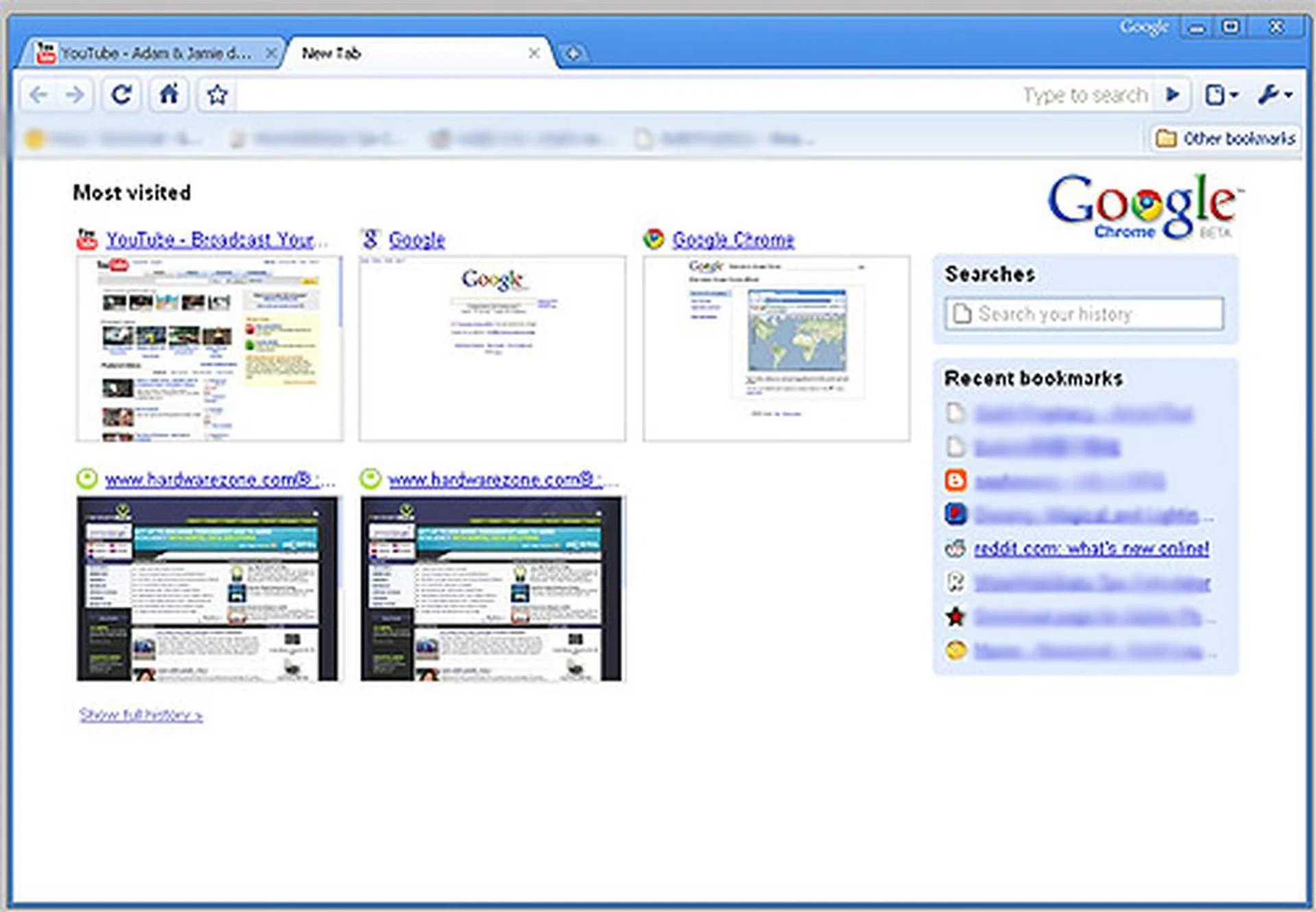Click the Forward navigation arrow
Screen dimensions: 1316x912
(75, 95)
